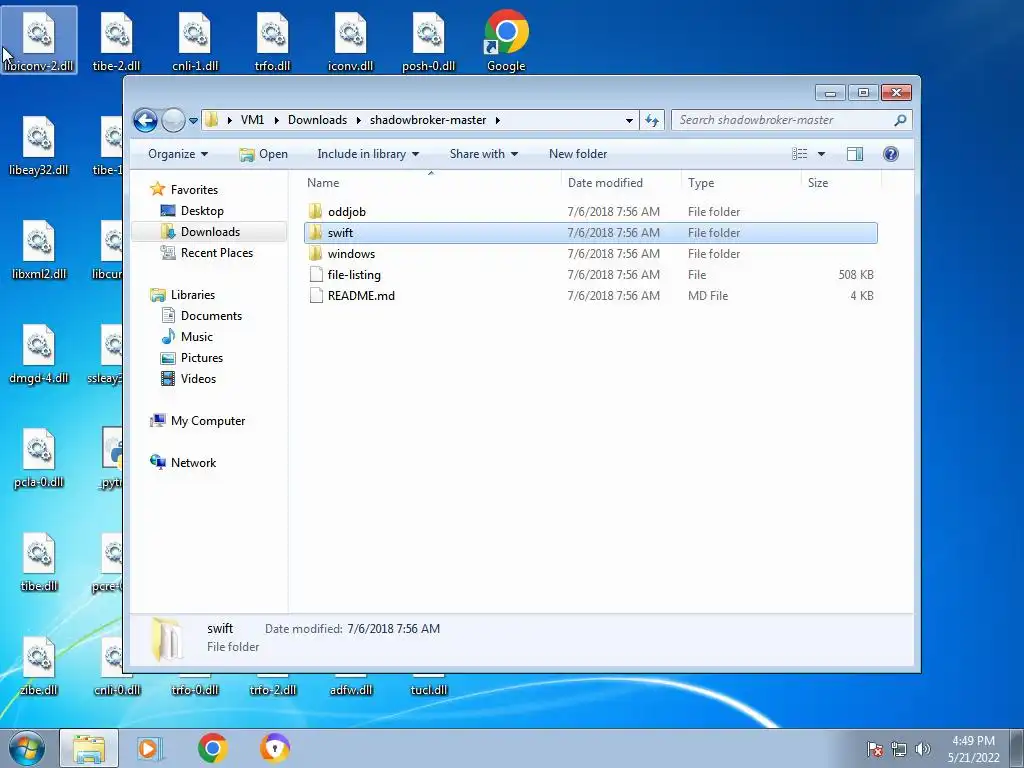Select the dmgd-4.dll desktop file
Screen dimensions: 1024x768
point(39,353)
